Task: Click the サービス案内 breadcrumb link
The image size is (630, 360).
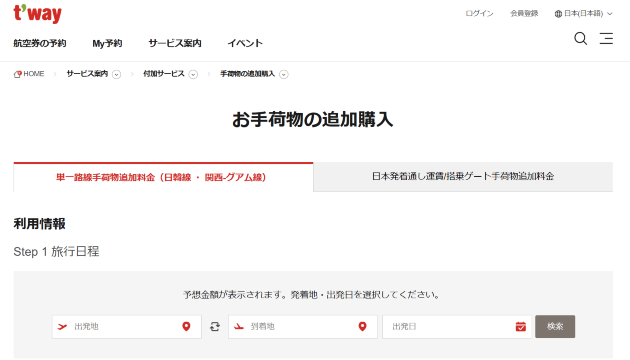Action: tap(87, 74)
